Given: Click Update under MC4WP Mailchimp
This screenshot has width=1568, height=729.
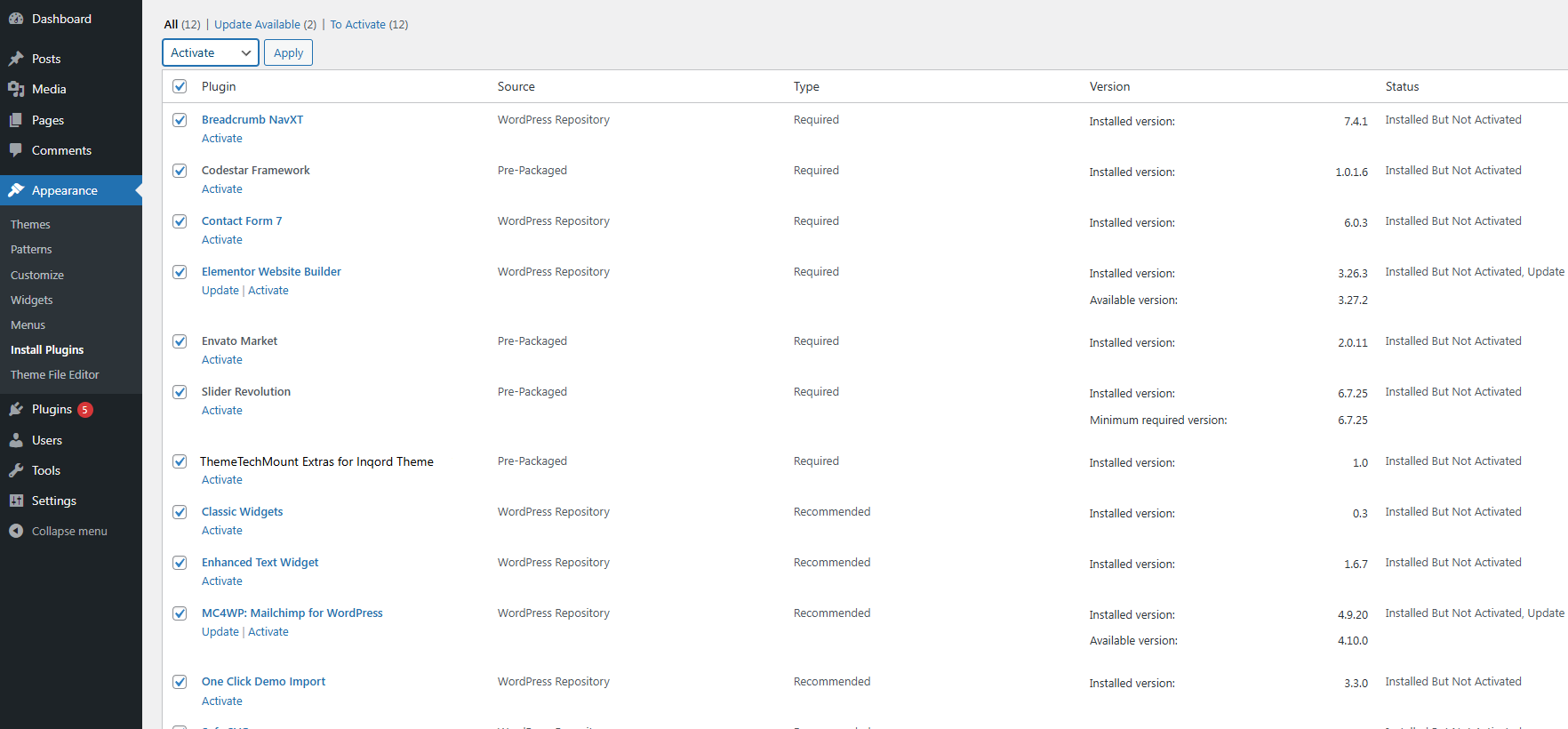Looking at the screenshot, I should click(220, 632).
